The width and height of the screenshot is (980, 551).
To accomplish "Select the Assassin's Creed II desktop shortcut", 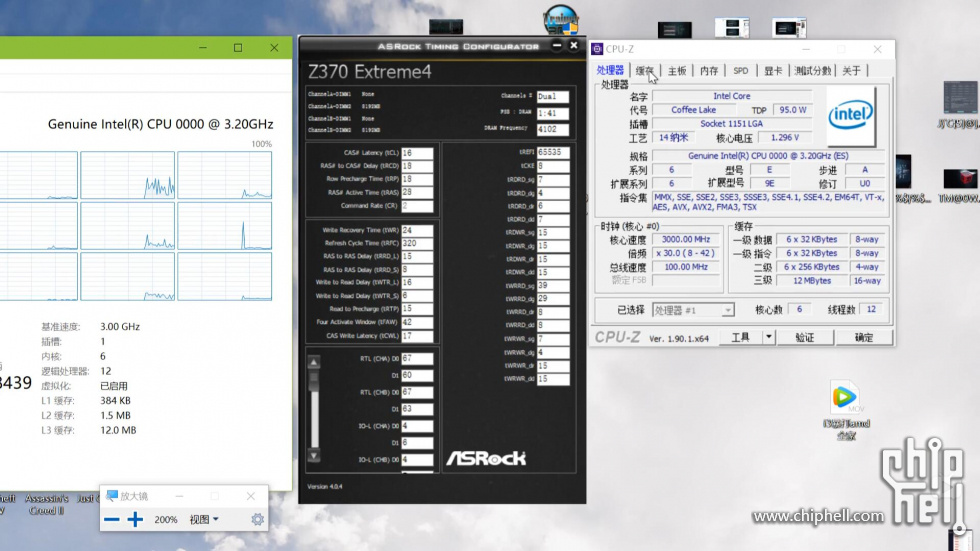I will tap(47, 504).
